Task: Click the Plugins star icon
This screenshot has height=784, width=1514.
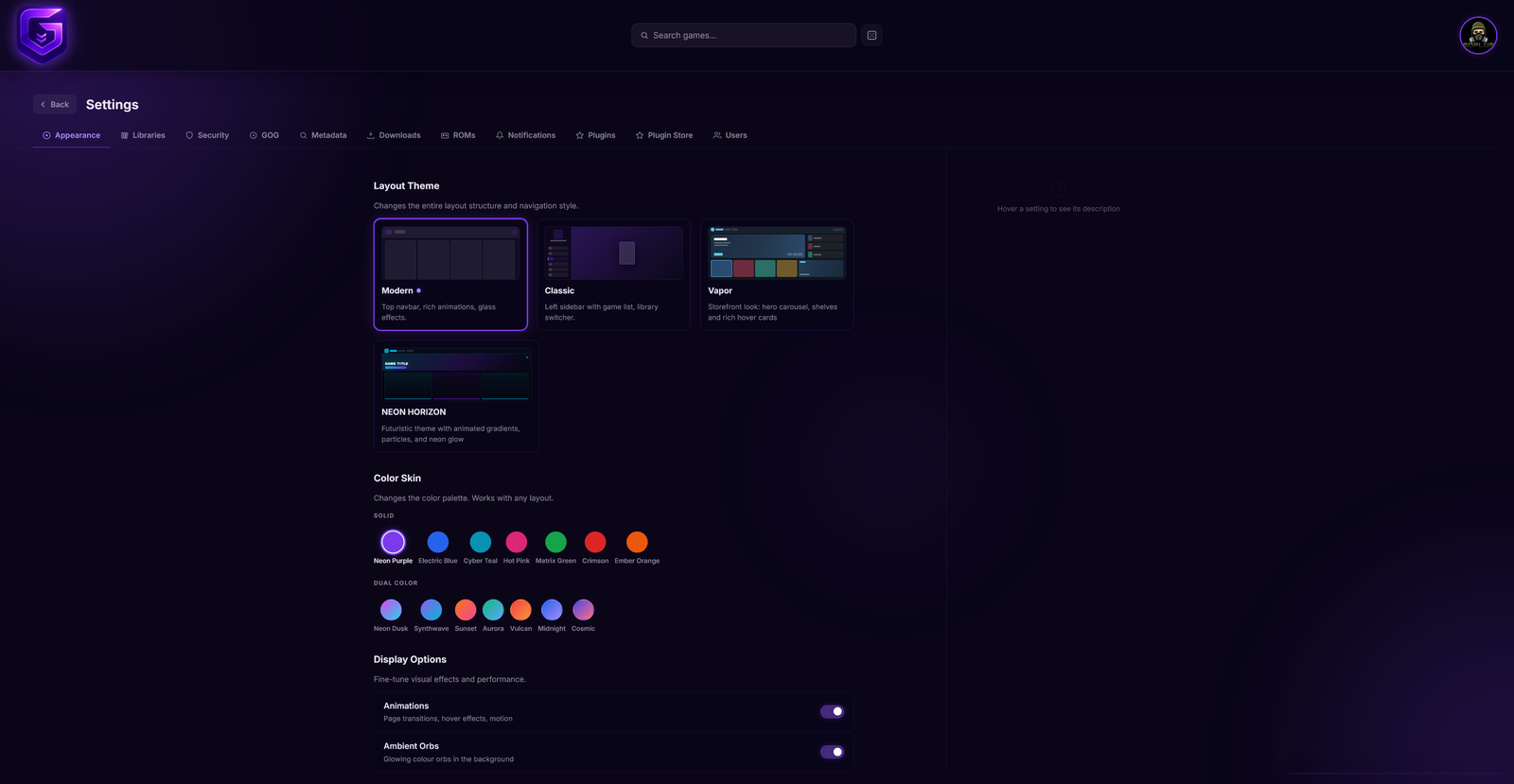Action: point(580,135)
